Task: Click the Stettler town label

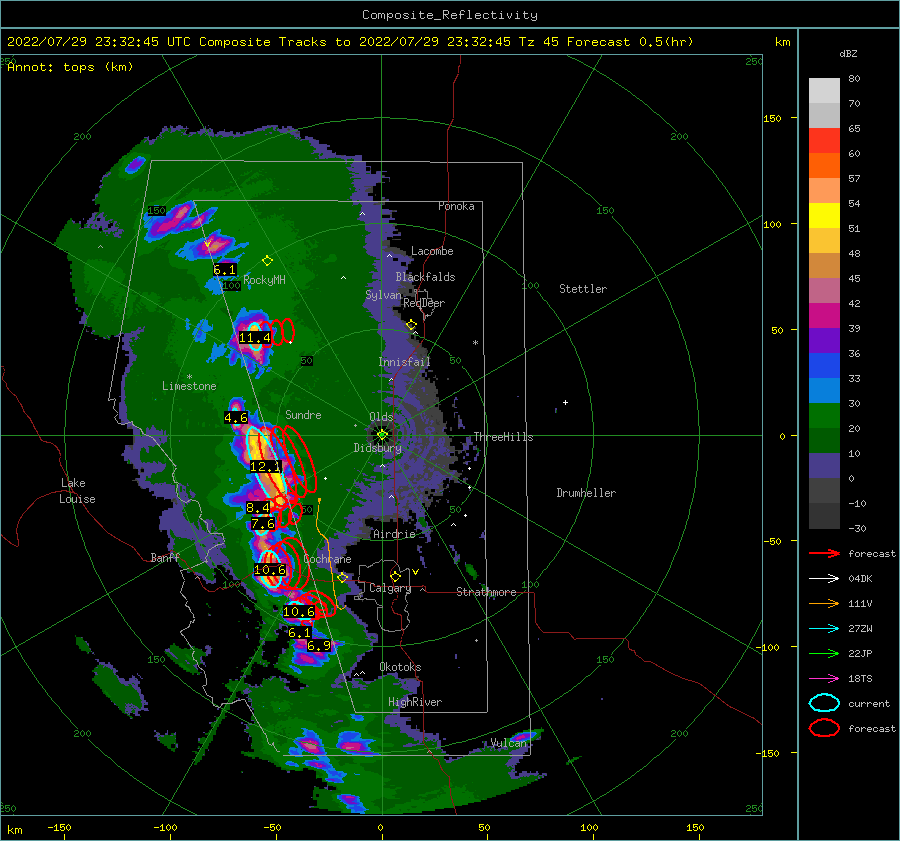Action: (x=583, y=289)
